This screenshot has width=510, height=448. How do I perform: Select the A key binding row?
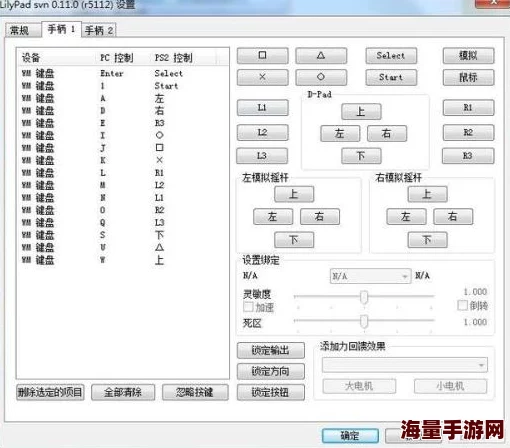[122, 98]
